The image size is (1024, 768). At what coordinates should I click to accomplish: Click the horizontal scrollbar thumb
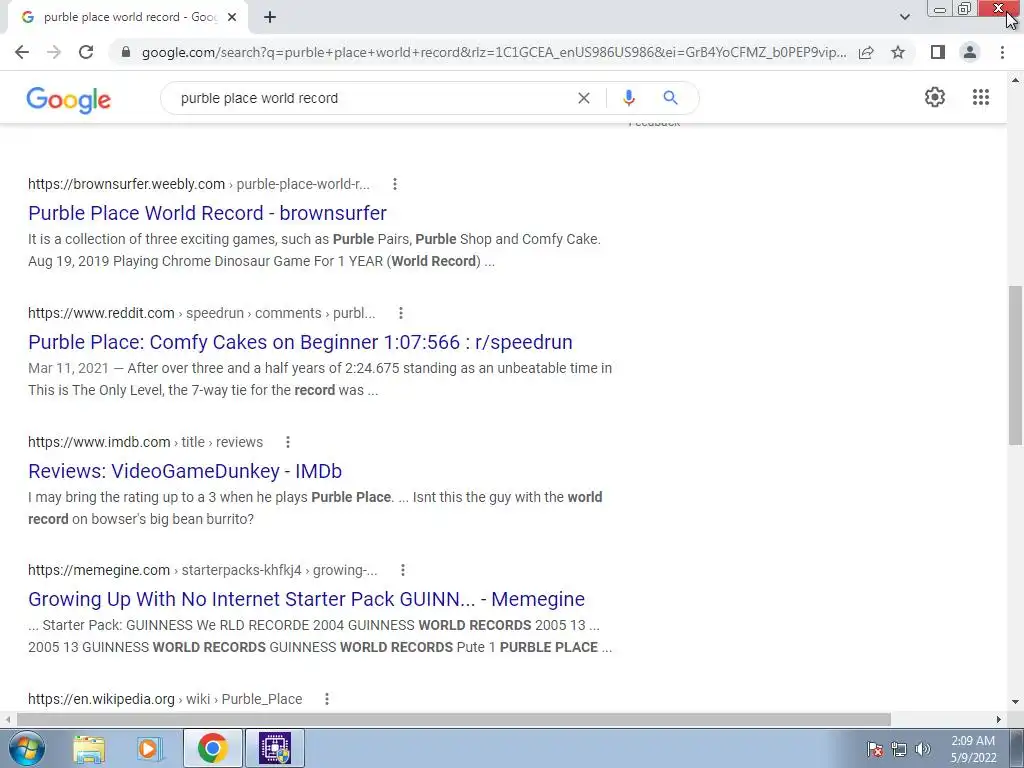pyautogui.click(x=454, y=719)
